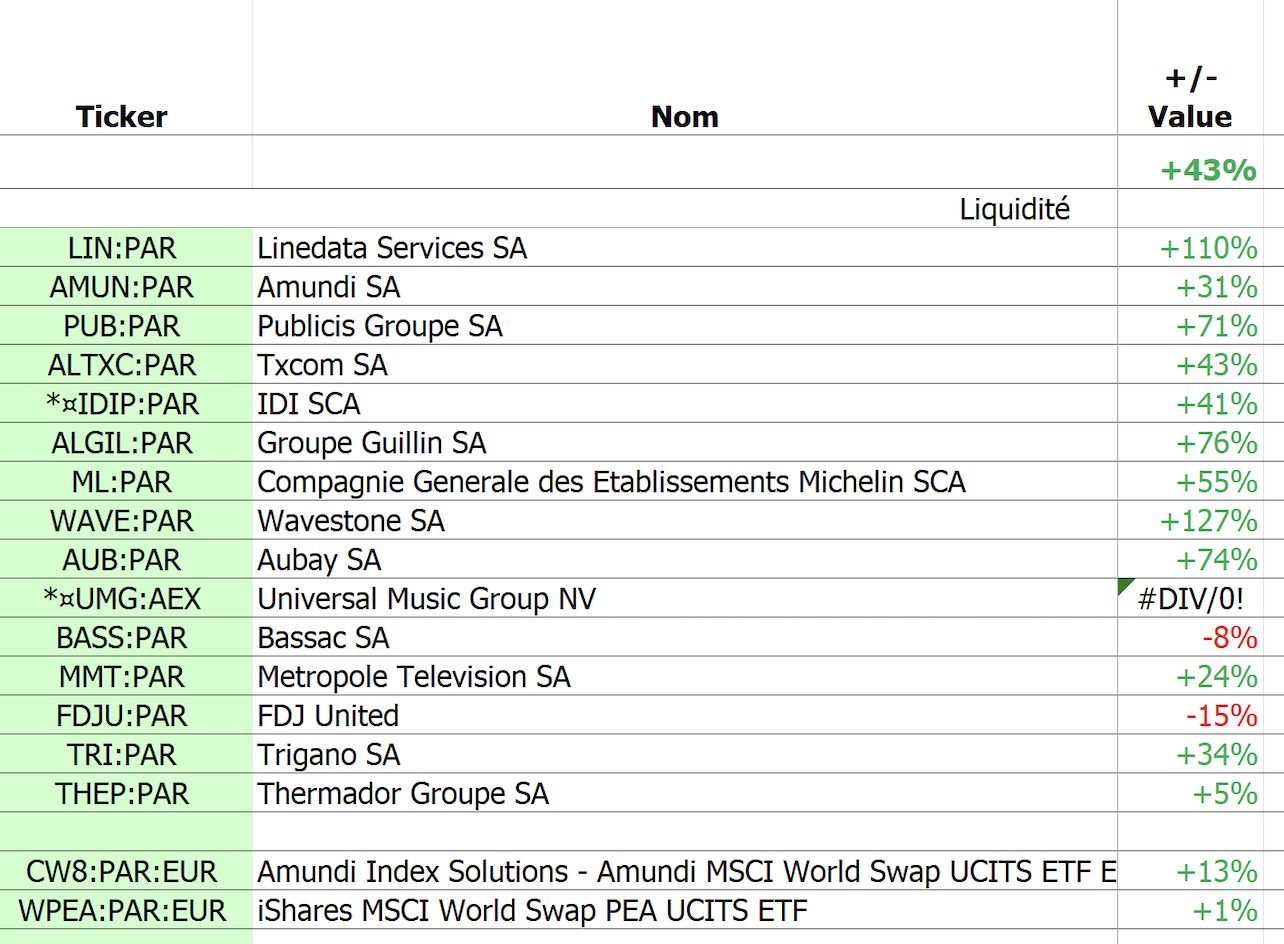Click the iShares MSCI World Swap PEA cell
The height and width of the screenshot is (944, 1284).
point(531,910)
